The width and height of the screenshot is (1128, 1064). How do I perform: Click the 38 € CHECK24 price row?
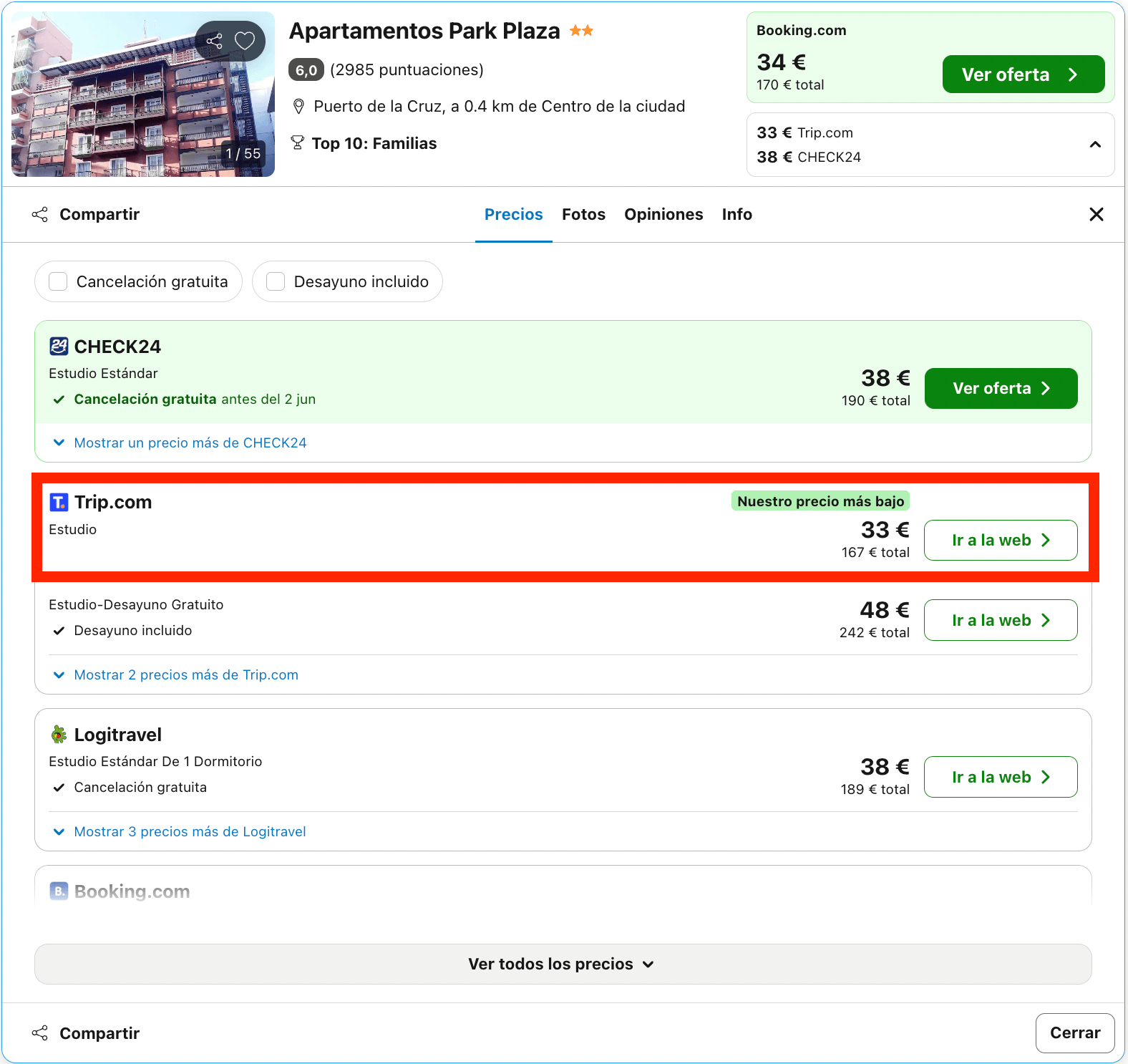click(x=809, y=157)
